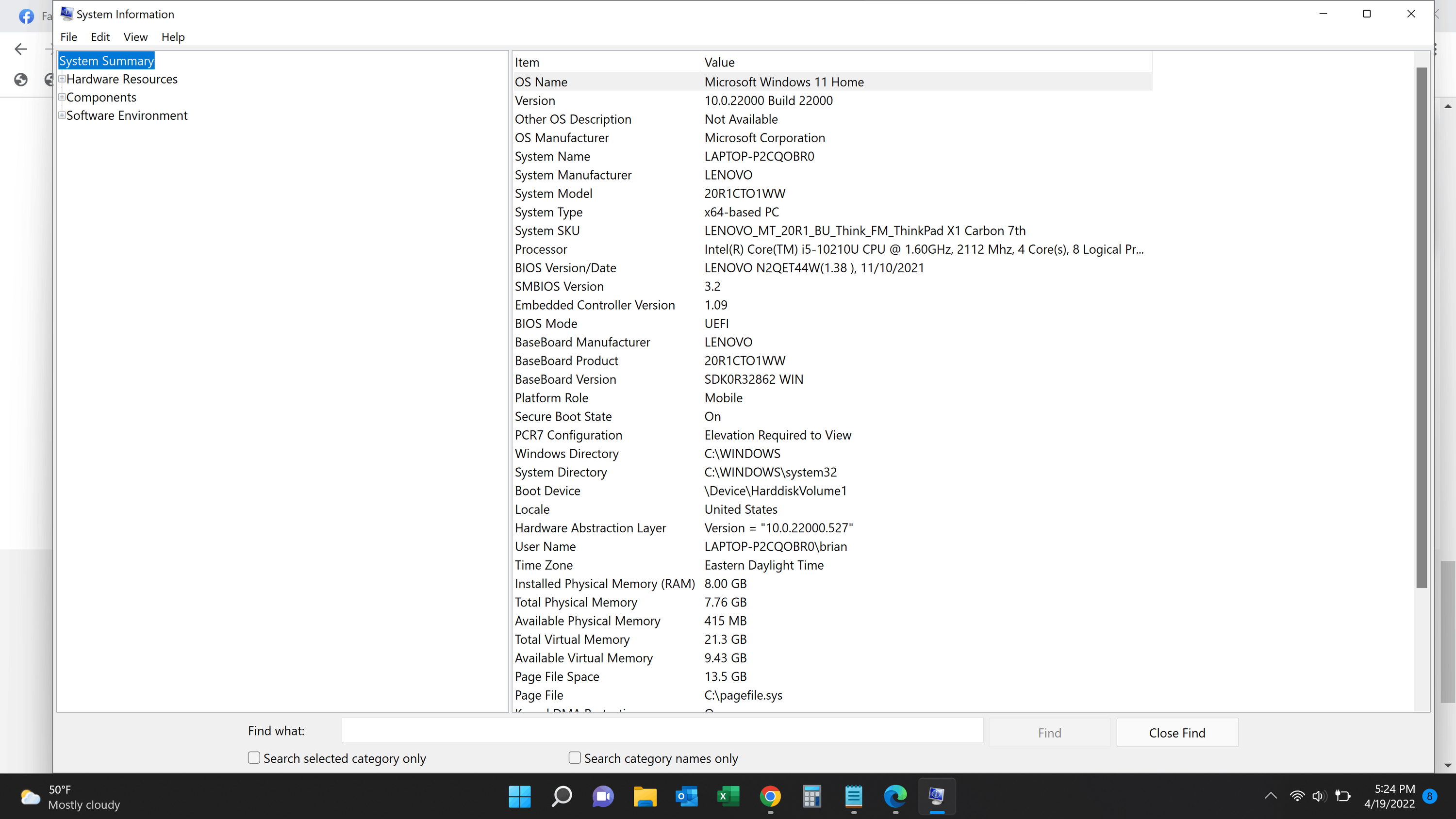The width and height of the screenshot is (1456, 819).
Task: Show hidden tray icons chevron
Action: pyautogui.click(x=1271, y=796)
